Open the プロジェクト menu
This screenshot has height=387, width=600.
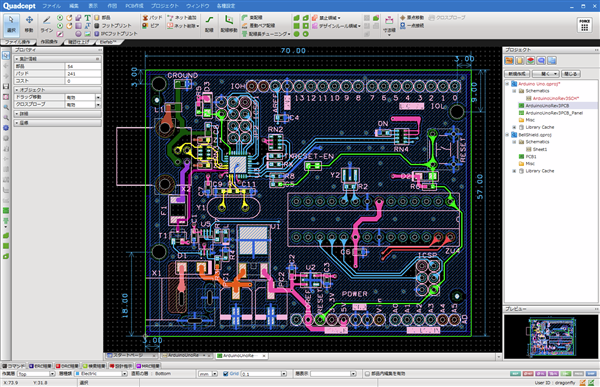point(165,6)
